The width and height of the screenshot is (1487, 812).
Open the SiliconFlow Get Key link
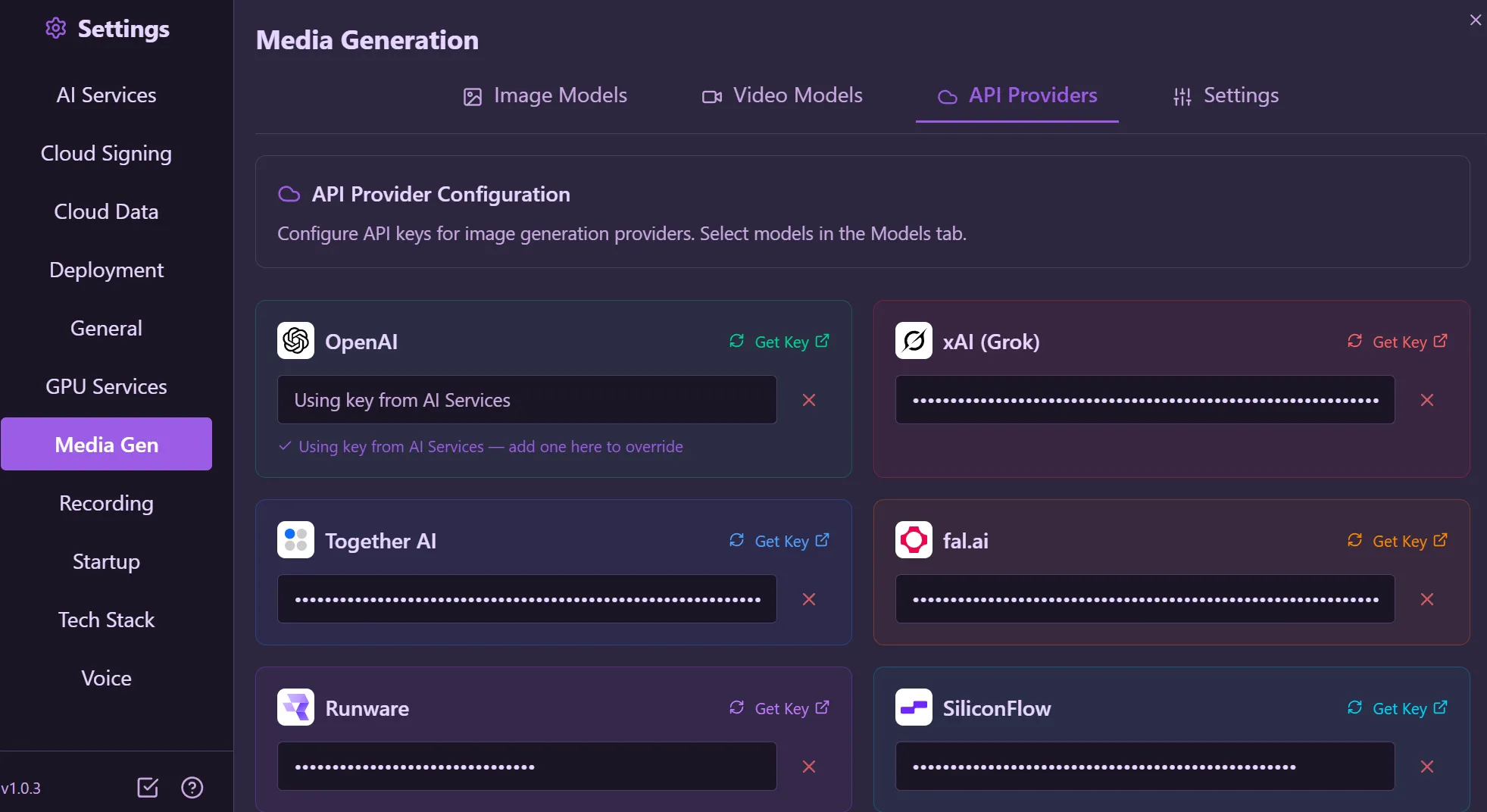pyautogui.click(x=1410, y=708)
